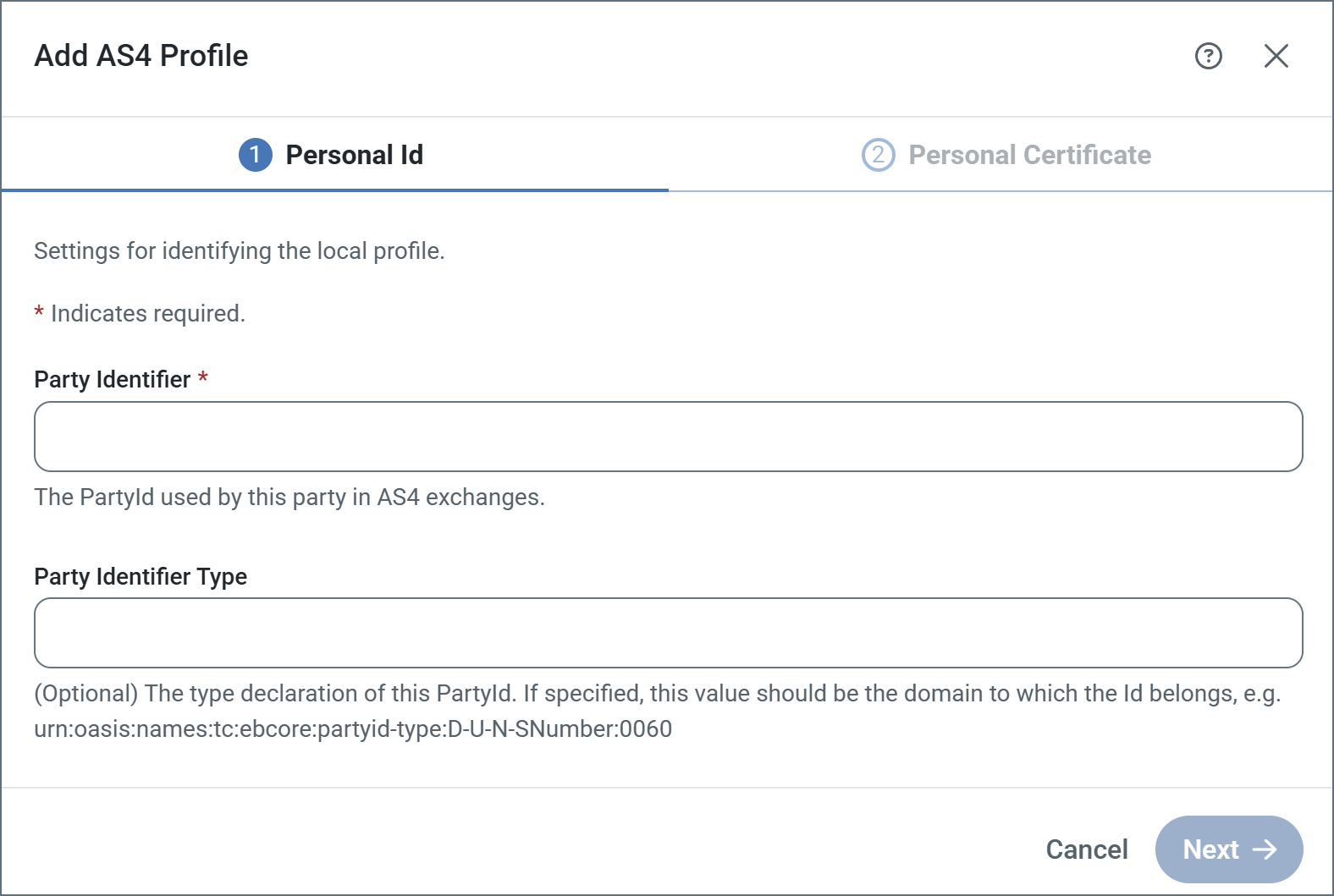Click the urn:oasis example text
This screenshot has height=896, width=1334.
(x=353, y=729)
